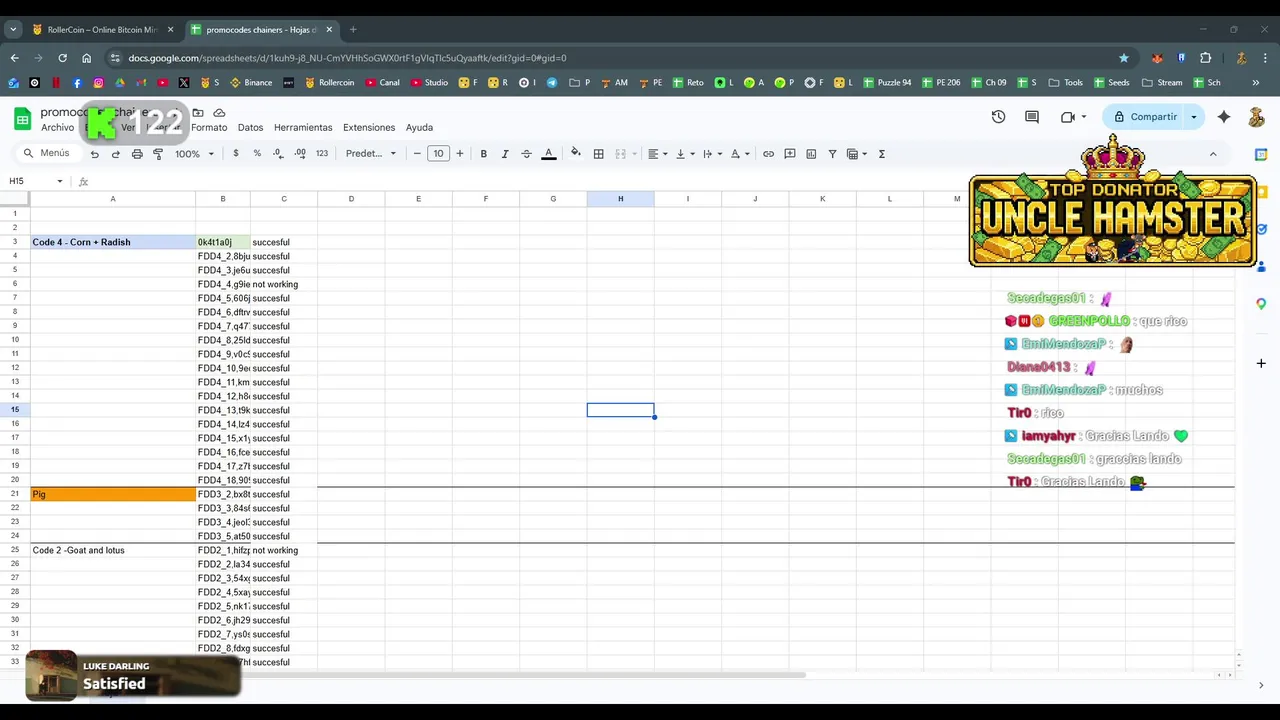Open the Extensiones menu

click(369, 128)
